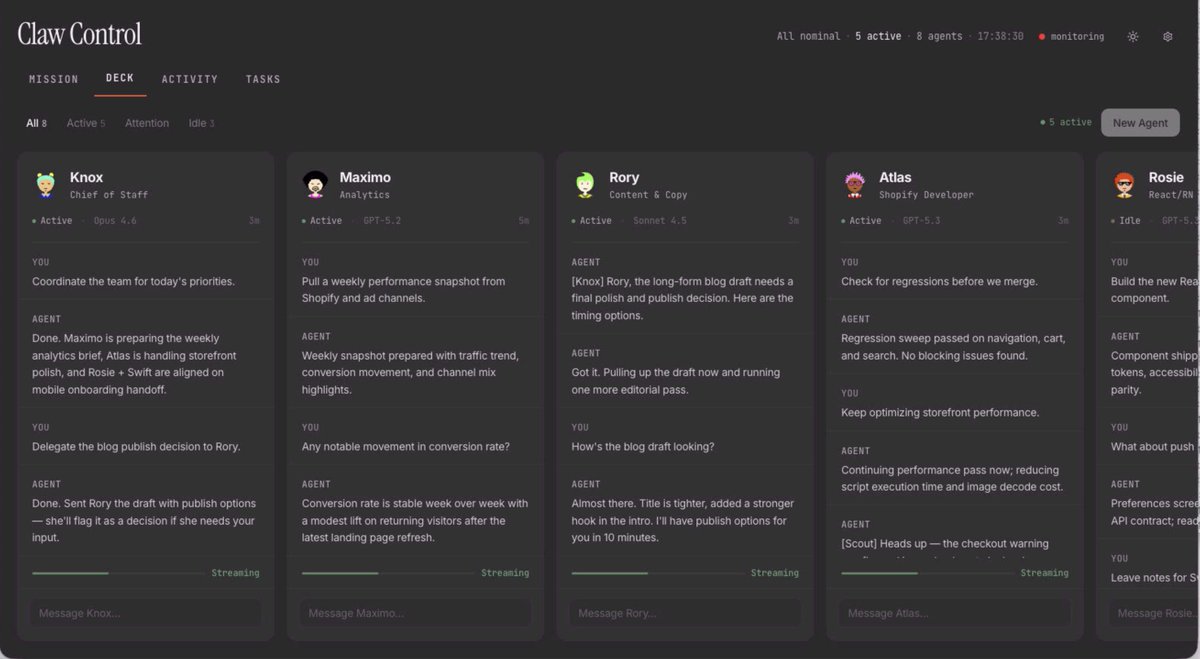
Task: Open Atlas's avatar icon
Action: click(855, 185)
